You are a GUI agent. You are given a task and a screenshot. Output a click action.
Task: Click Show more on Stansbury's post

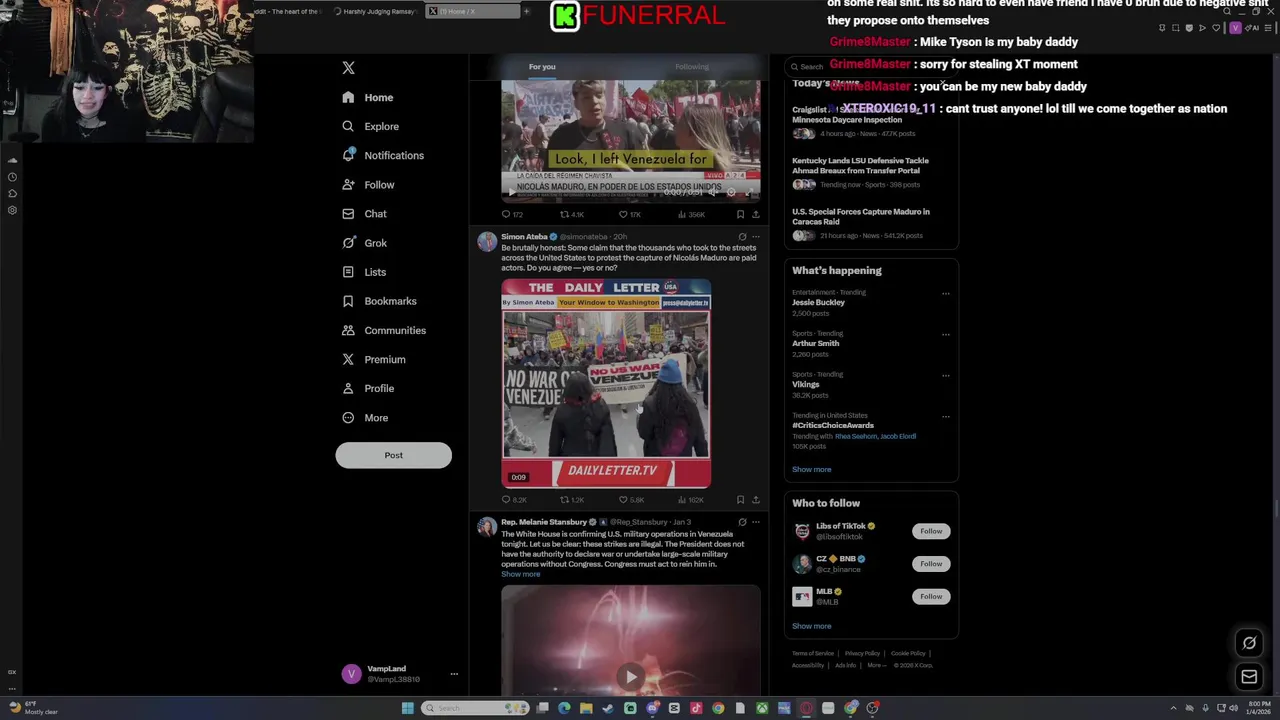point(520,574)
